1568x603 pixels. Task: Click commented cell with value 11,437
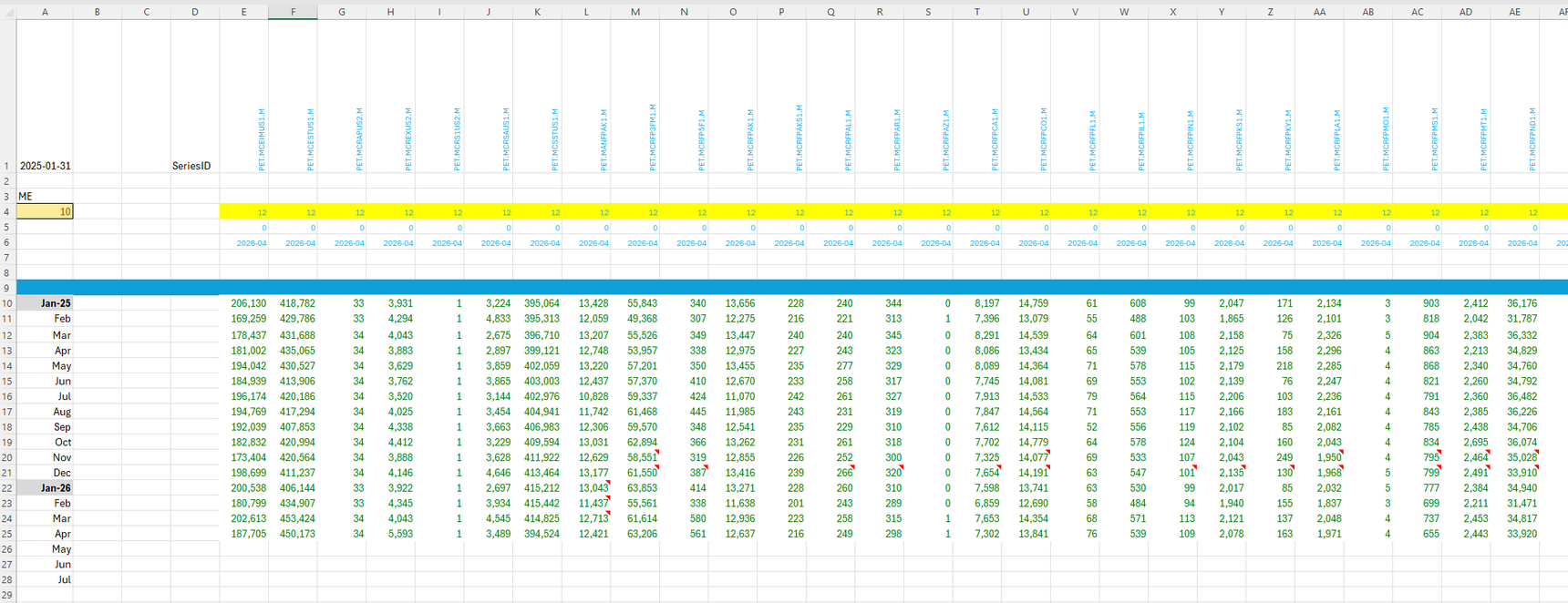tap(586, 503)
